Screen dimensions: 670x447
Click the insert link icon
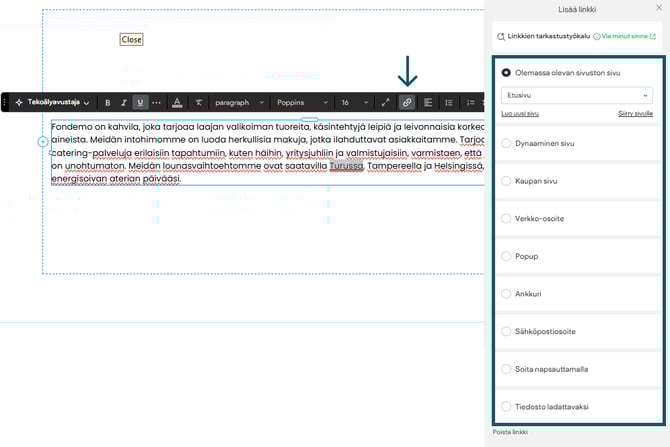point(407,102)
